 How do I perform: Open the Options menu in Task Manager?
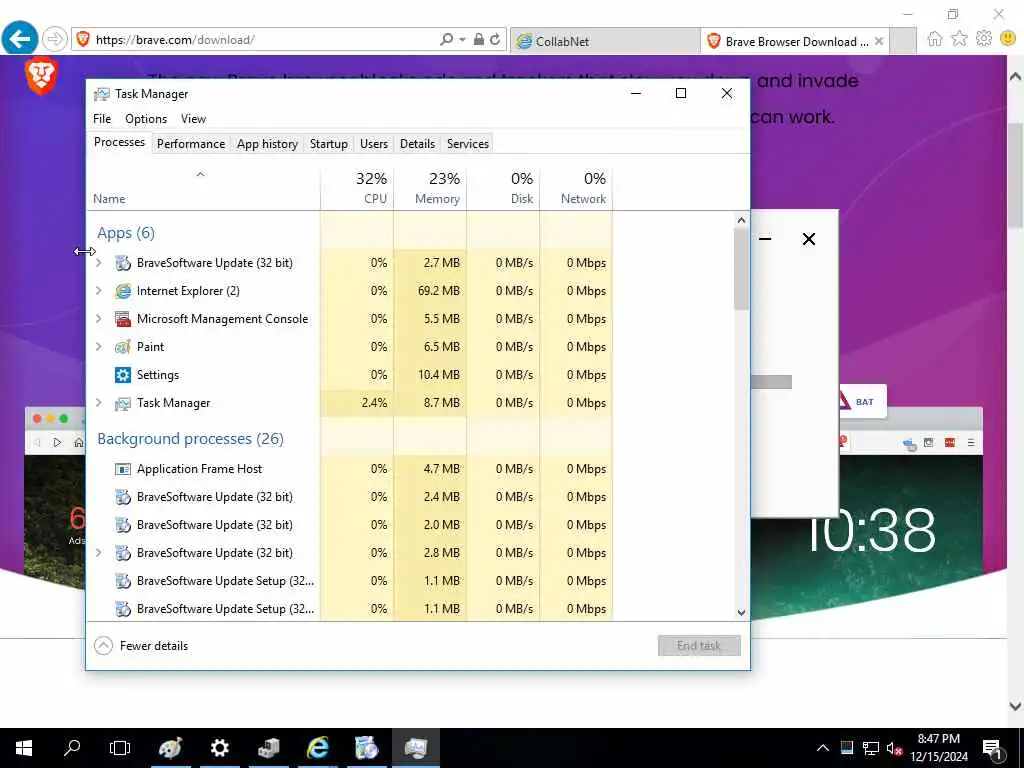pyautogui.click(x=146, y=119)
